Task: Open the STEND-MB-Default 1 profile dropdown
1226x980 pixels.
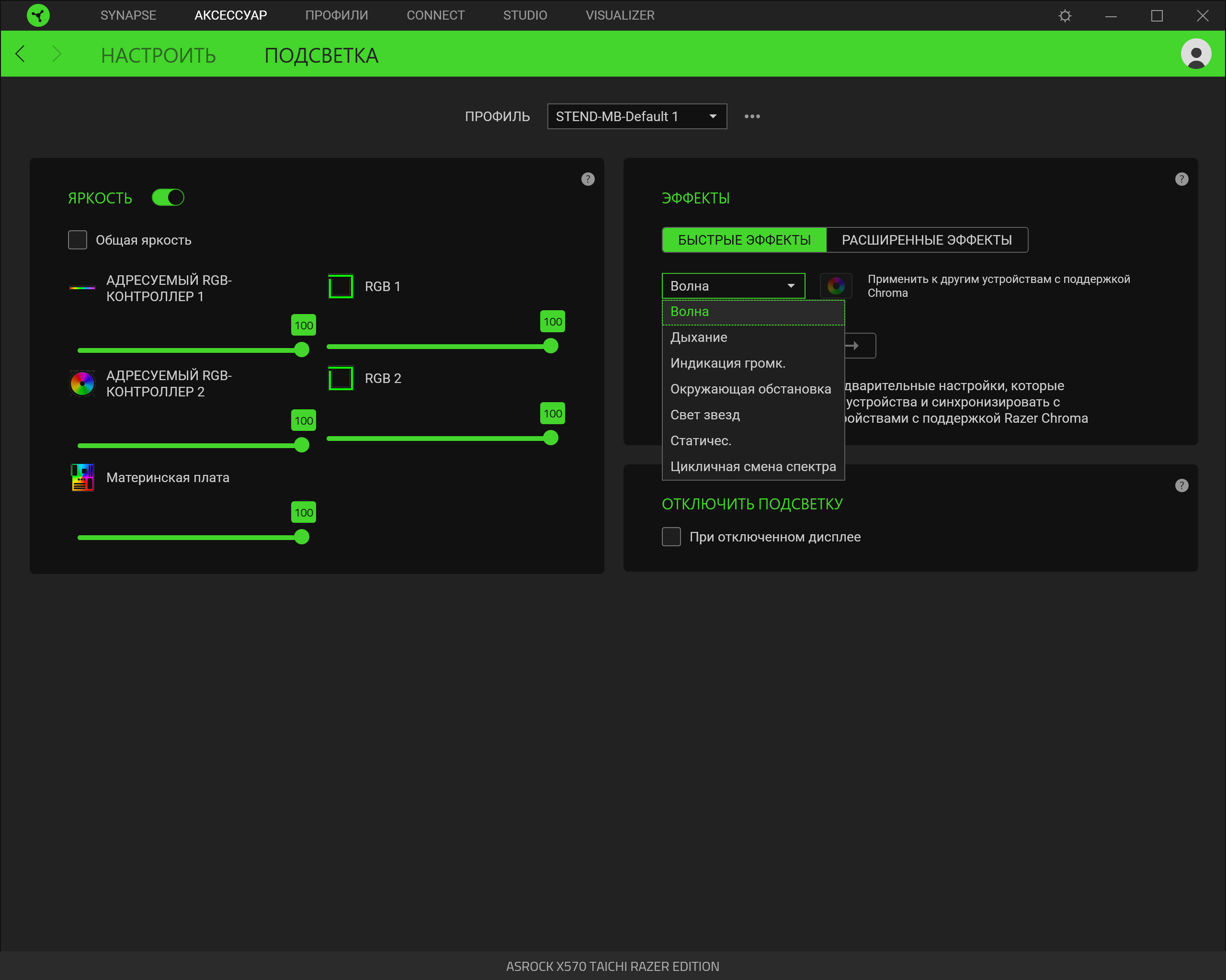Action: point(636,116)
